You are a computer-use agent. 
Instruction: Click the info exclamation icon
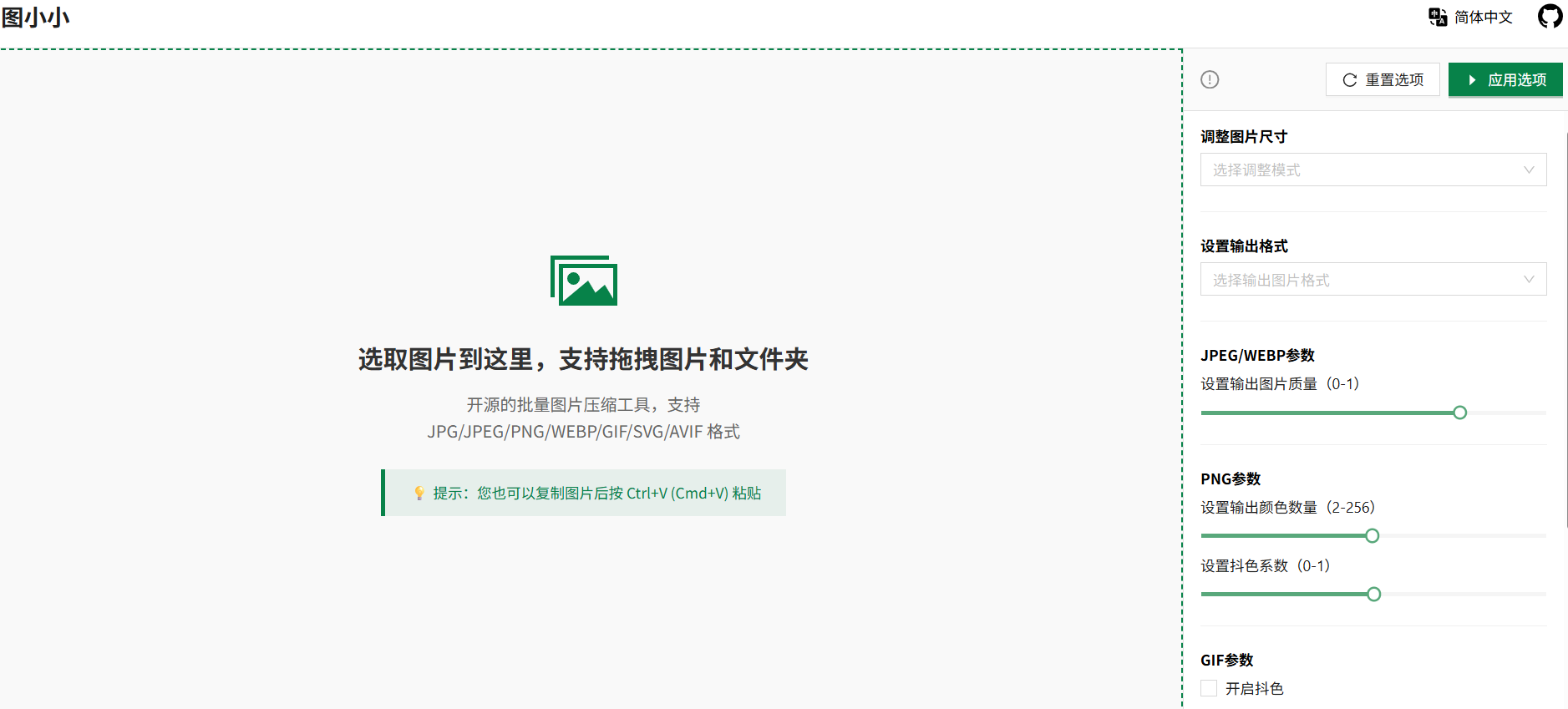pos(1210,79)
